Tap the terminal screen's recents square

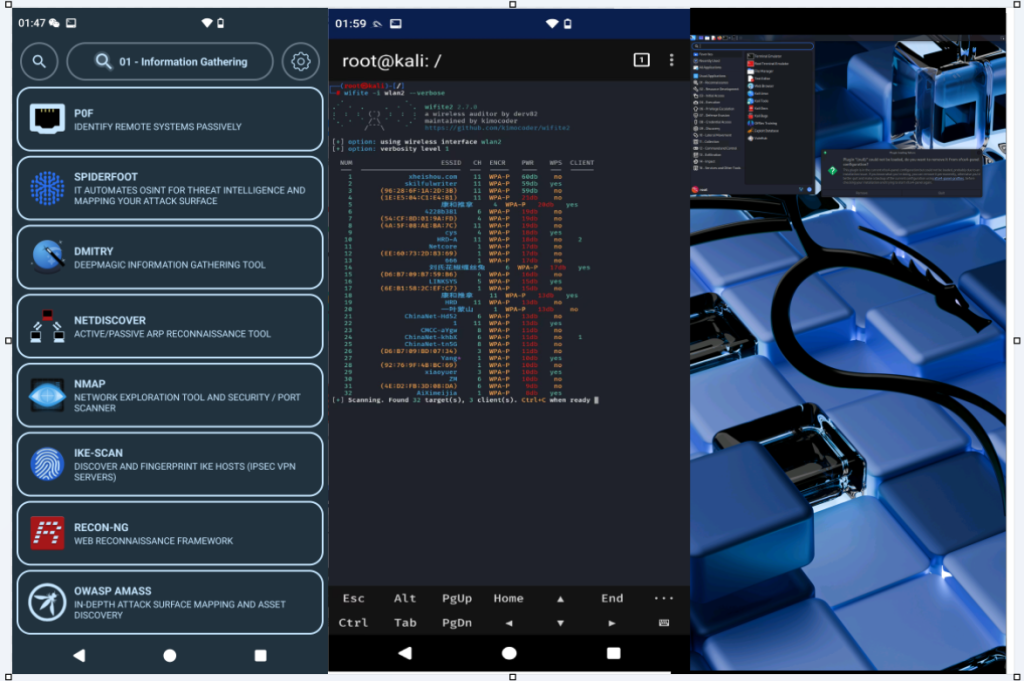(x=613, y=653)
